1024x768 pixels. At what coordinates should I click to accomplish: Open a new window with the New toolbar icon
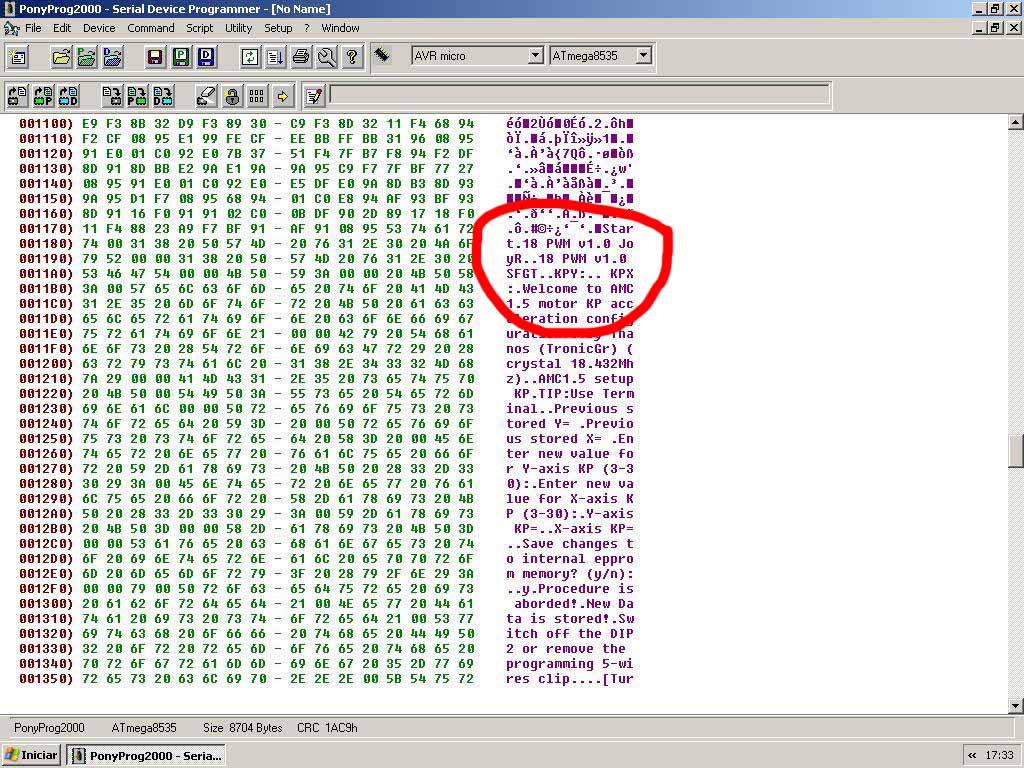pyautogui.click(x=18, y=57)
